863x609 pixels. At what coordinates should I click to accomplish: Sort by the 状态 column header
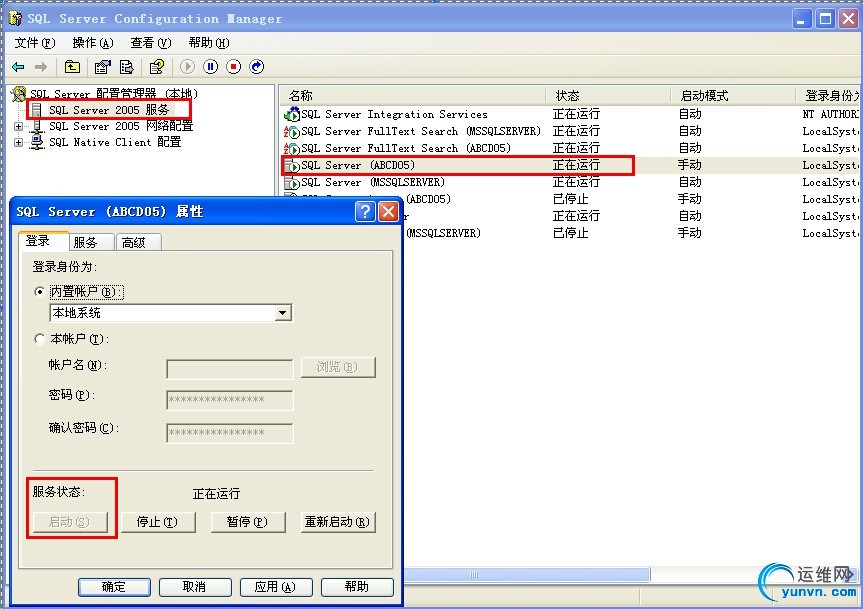coord(608,96)
